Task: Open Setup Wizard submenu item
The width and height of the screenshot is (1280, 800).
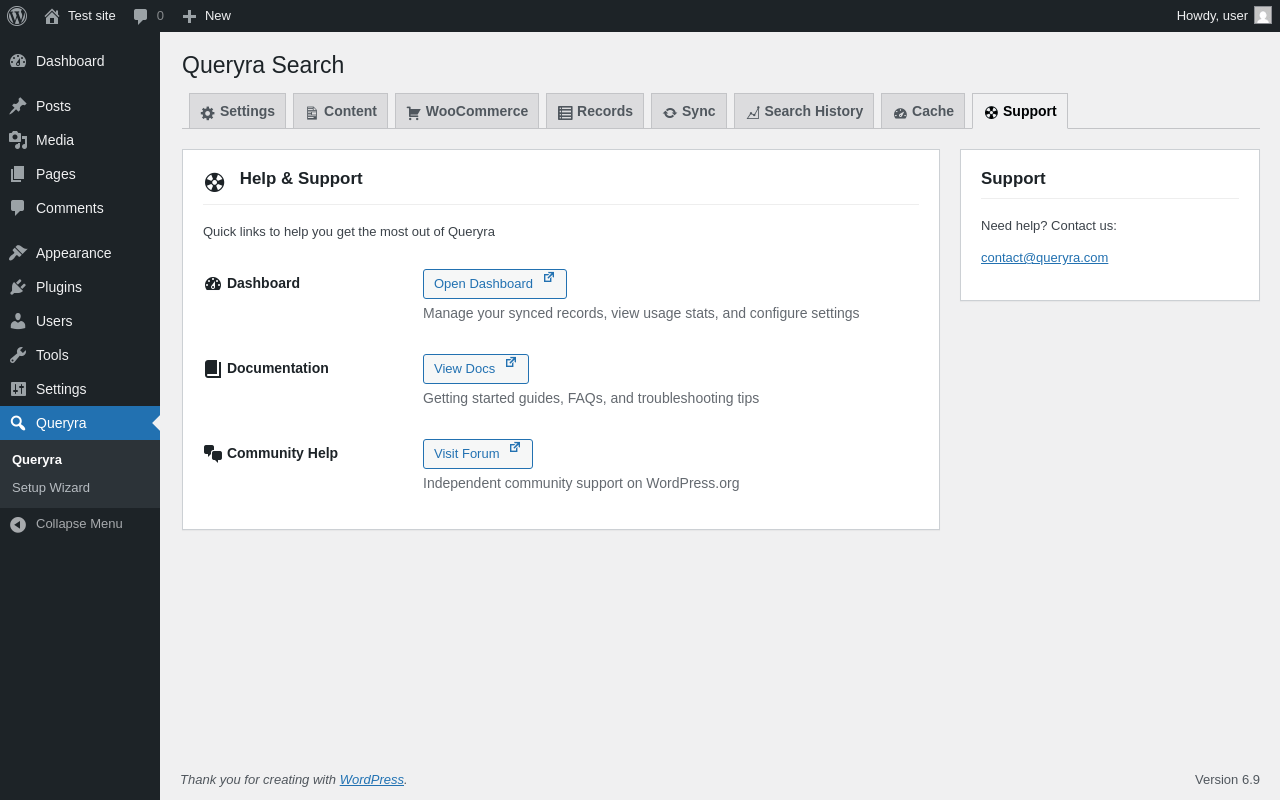Action: point(51,488)
